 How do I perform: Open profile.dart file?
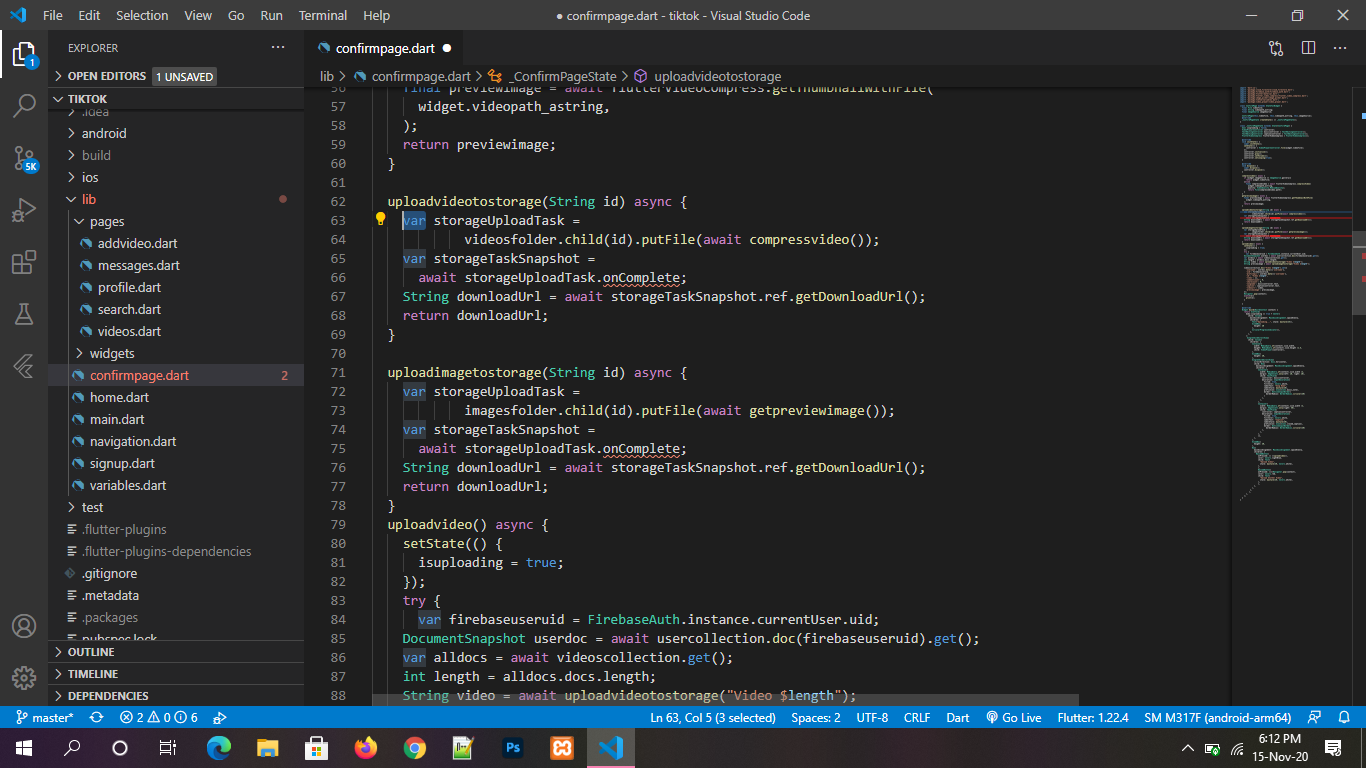(x=176, y=287)
